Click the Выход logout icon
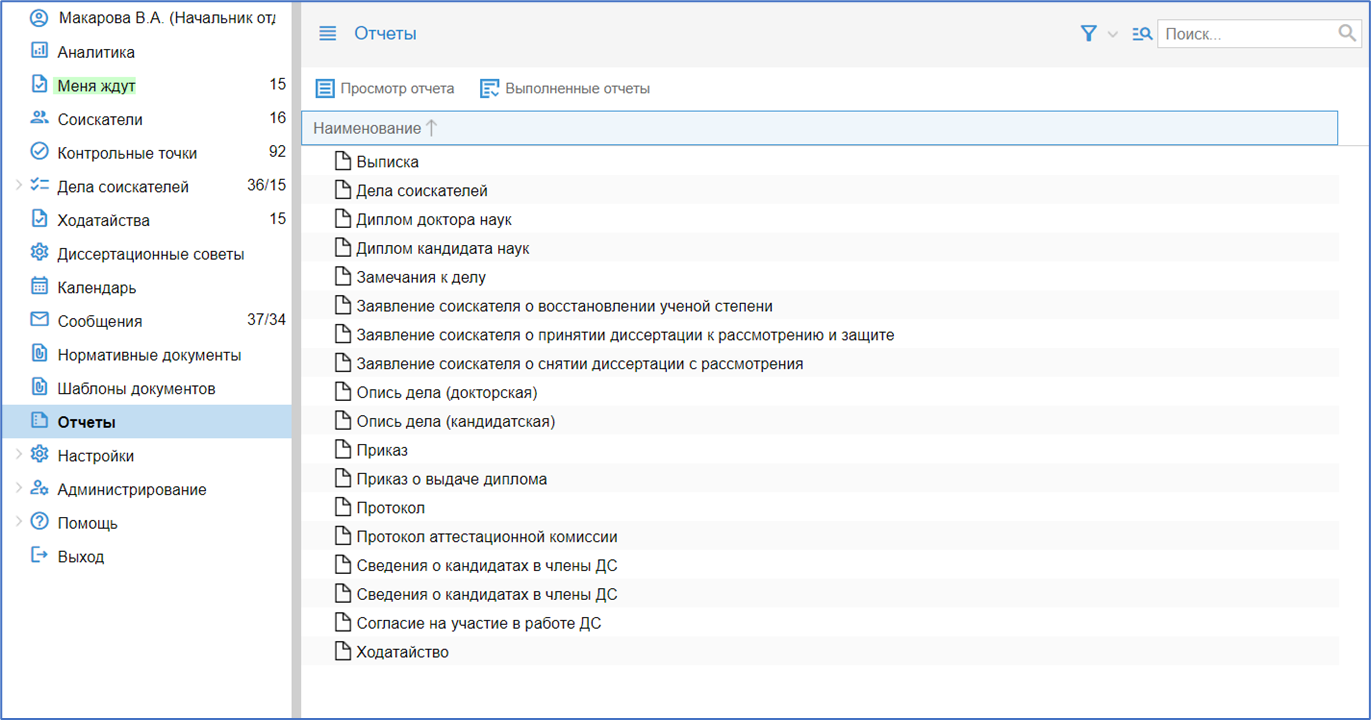The image size is (1371, 720). 39,556
